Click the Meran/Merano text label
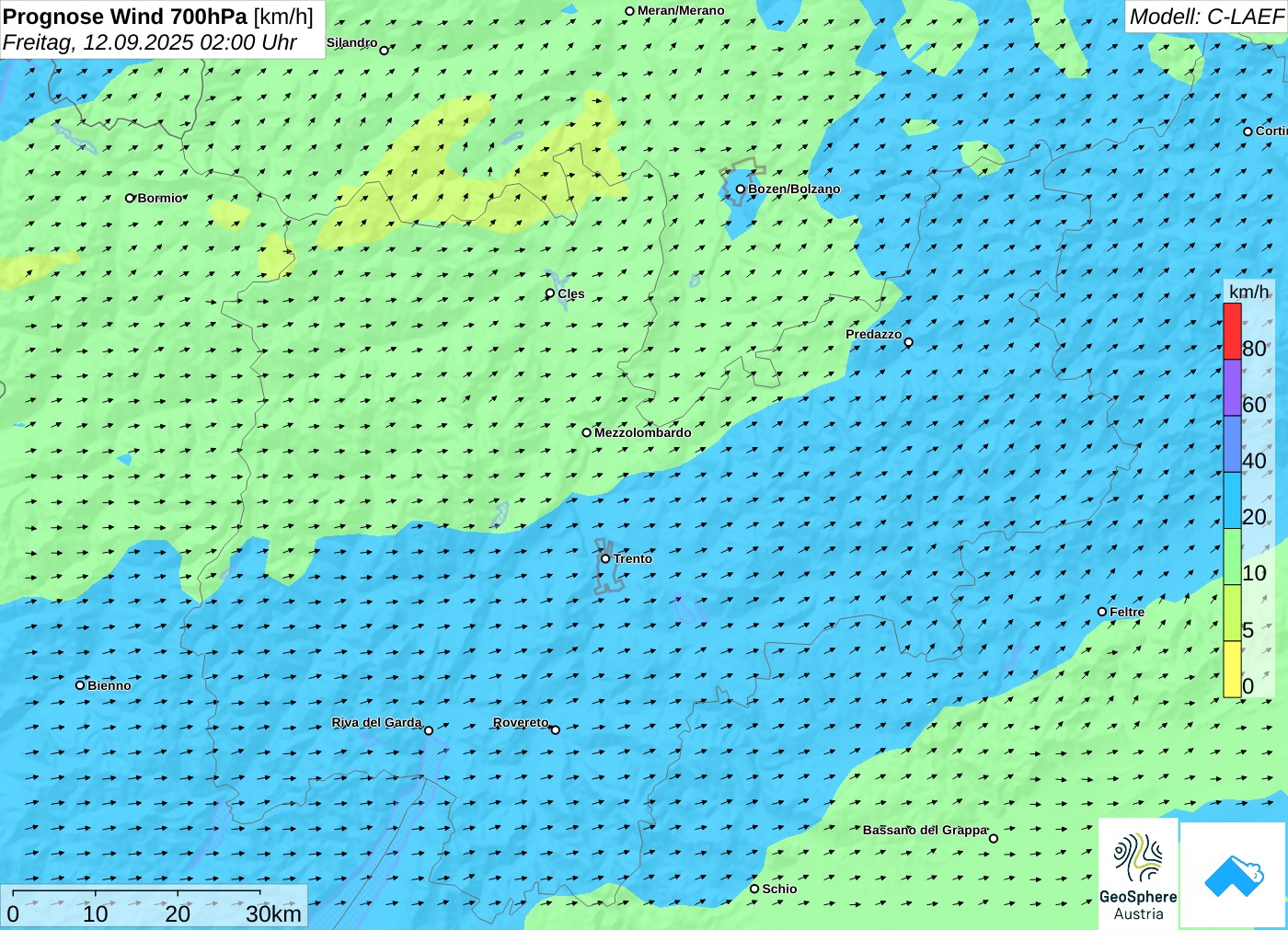The image size is (1288, 930). tap(681, 10)
